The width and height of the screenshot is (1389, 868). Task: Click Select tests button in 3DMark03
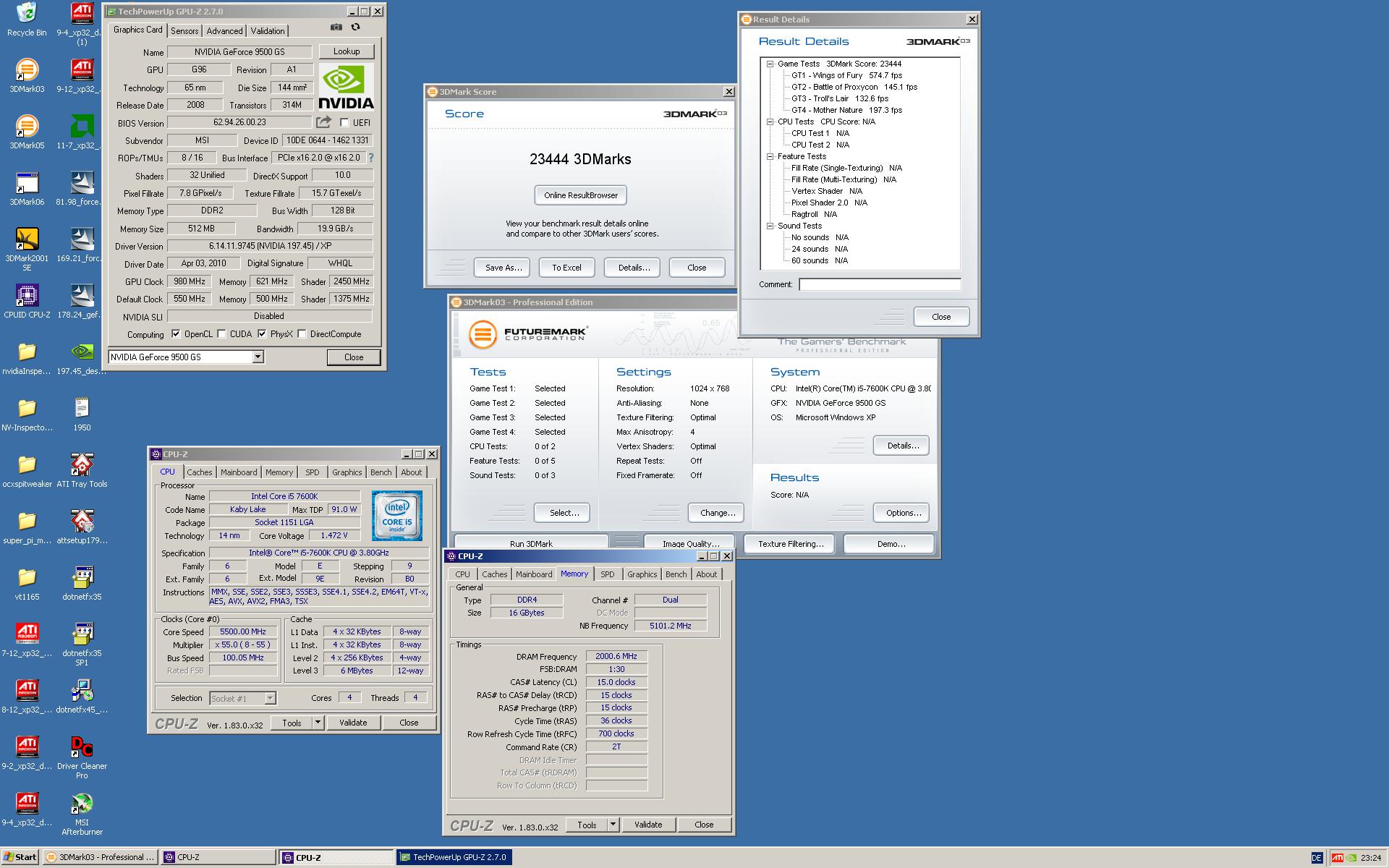tap(562, 513)
